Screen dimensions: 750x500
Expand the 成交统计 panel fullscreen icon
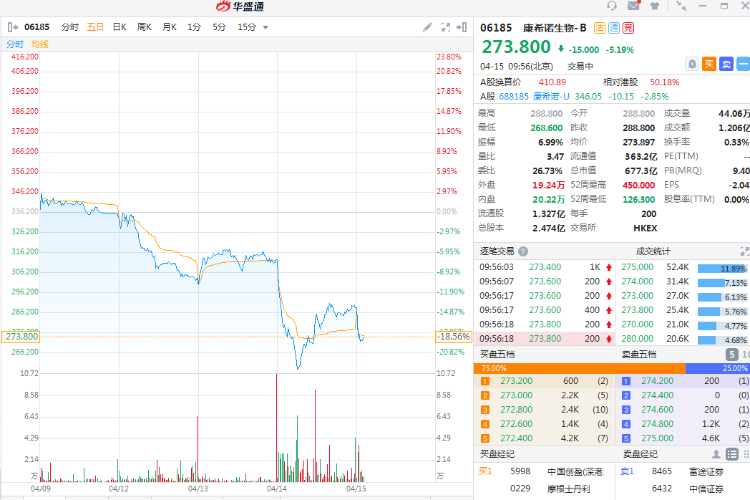(744, 251)
